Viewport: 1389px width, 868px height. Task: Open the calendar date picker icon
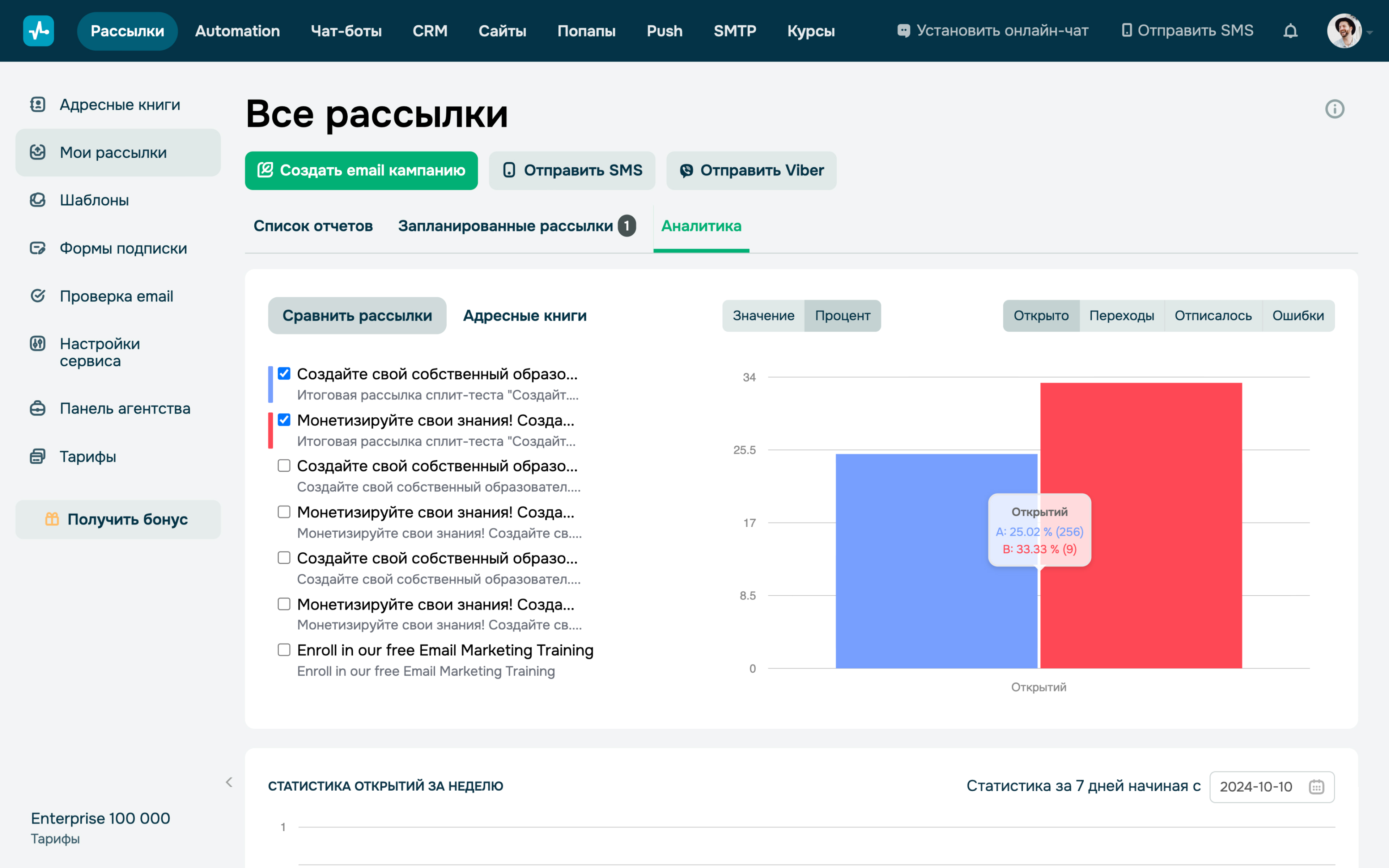1316,787
